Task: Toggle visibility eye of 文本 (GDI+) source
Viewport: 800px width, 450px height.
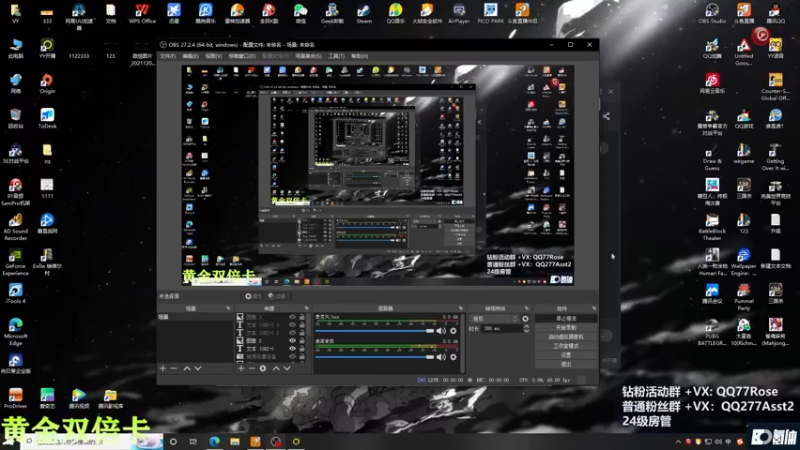Action: click(292, 348)
